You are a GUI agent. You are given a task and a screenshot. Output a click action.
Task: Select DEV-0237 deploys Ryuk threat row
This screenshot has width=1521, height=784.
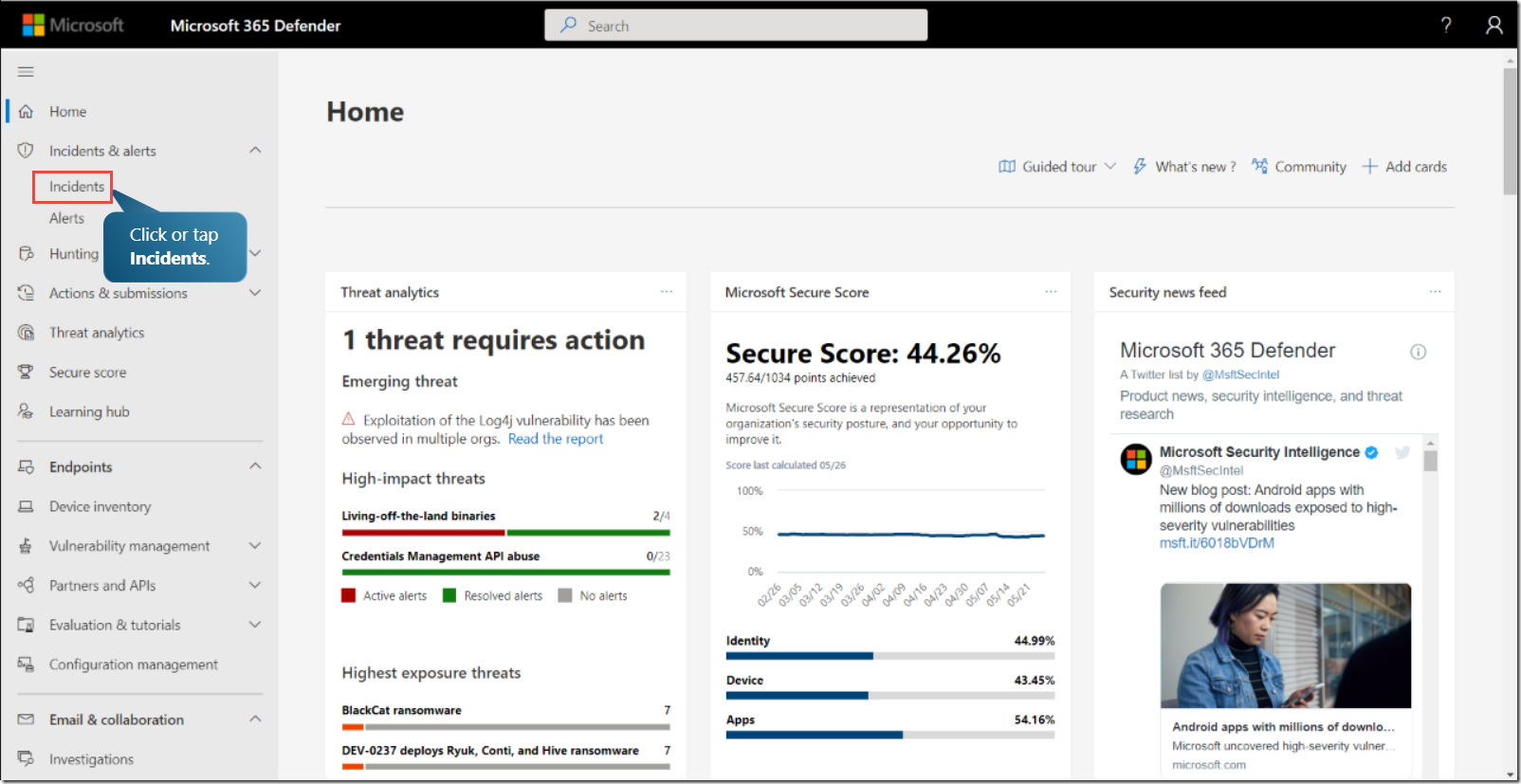pos(506,757)
